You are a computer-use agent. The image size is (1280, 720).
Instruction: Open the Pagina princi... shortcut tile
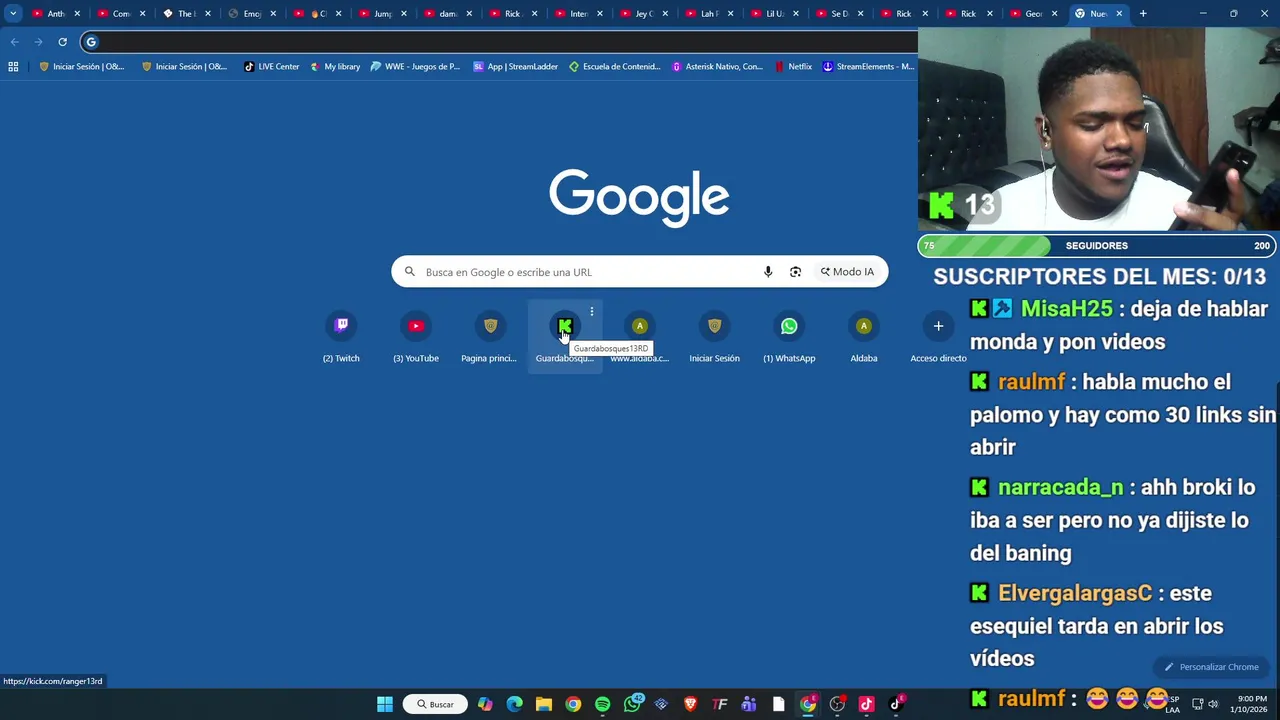490,337
